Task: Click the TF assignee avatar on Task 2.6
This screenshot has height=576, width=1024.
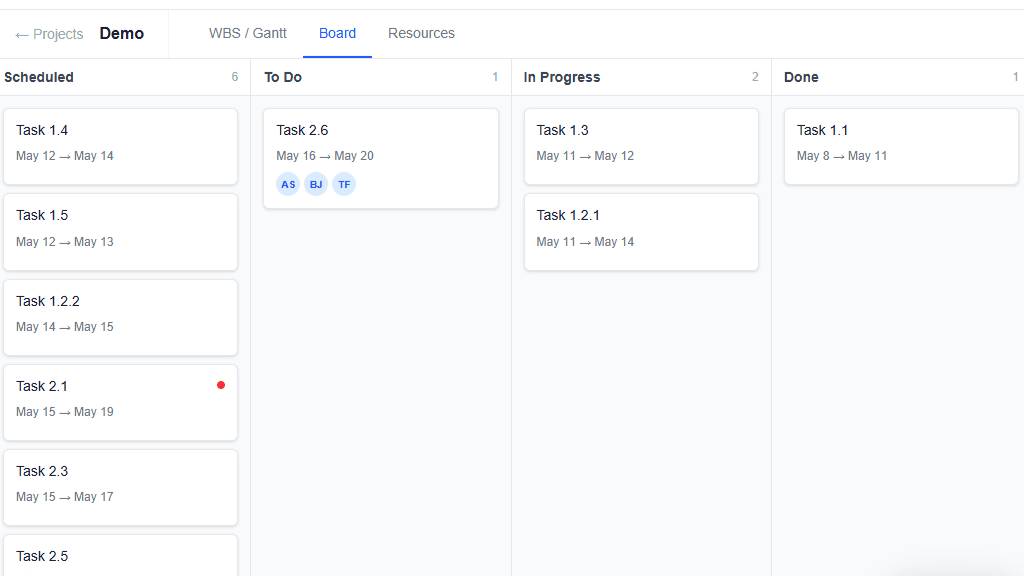Action: [344, 184]
